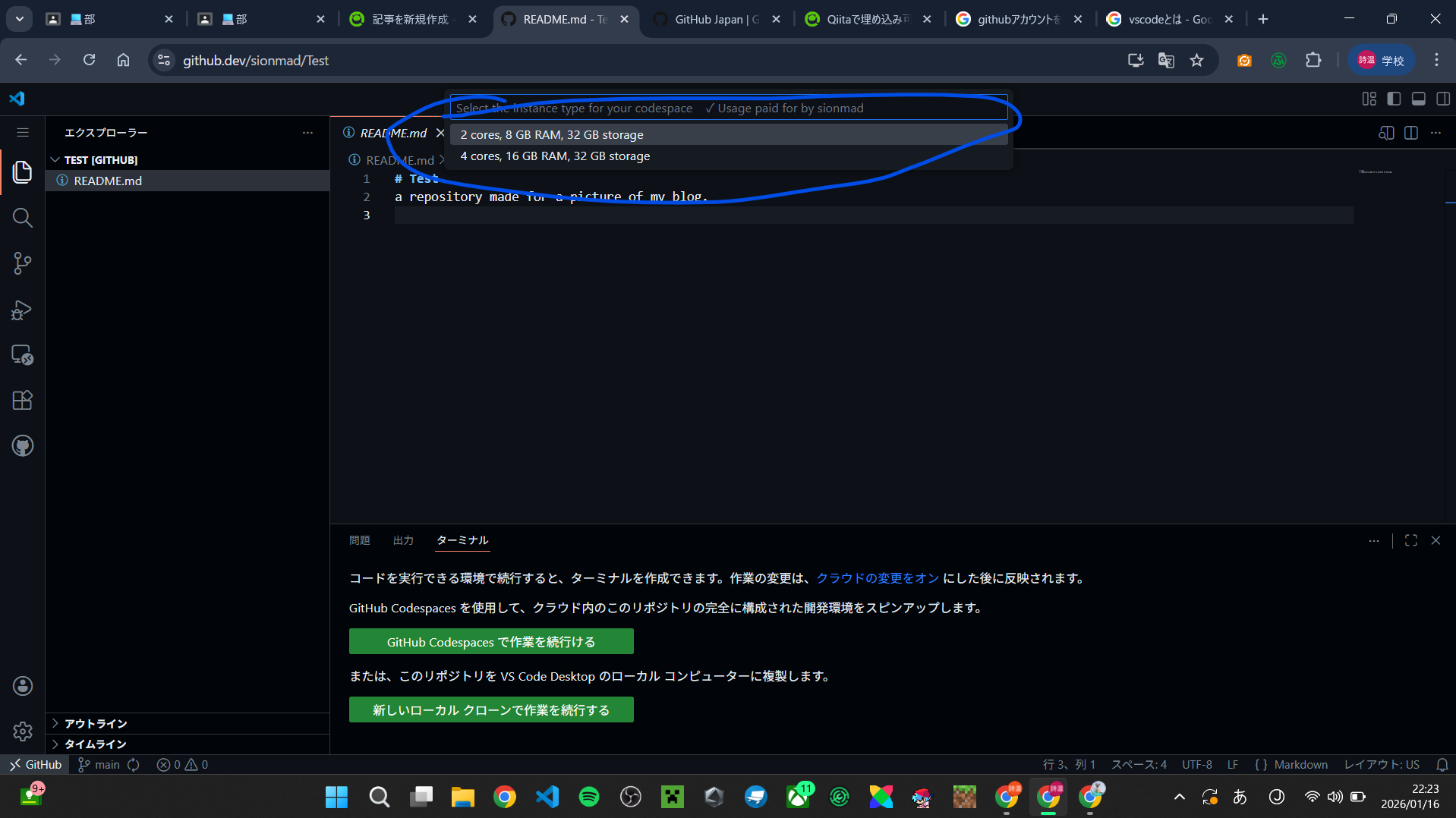The image size is (1456, 818).
Task: Split the editor using the split icon
Action: (x=1410, y=133)
